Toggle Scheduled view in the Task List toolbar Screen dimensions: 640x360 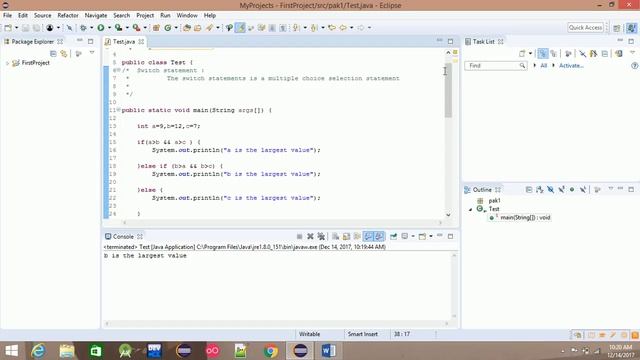click(553, 53)
